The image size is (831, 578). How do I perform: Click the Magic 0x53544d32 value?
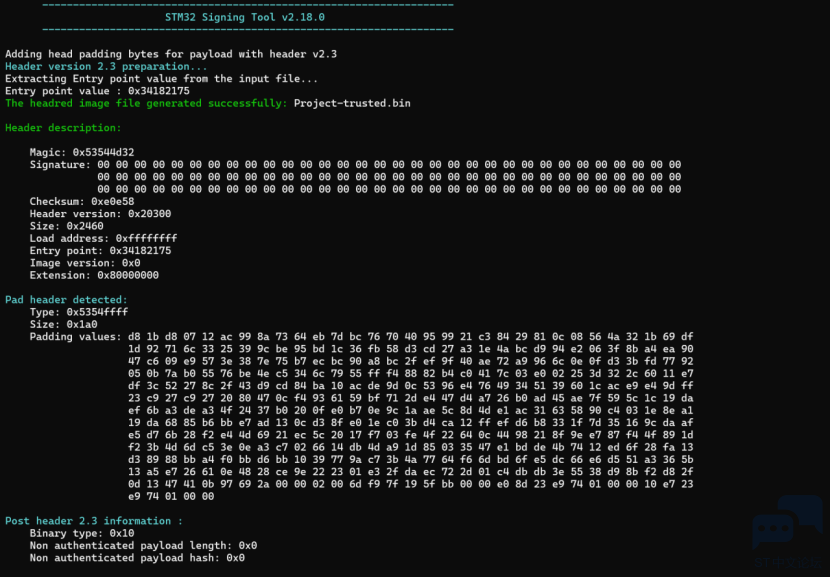click(103, 153)
